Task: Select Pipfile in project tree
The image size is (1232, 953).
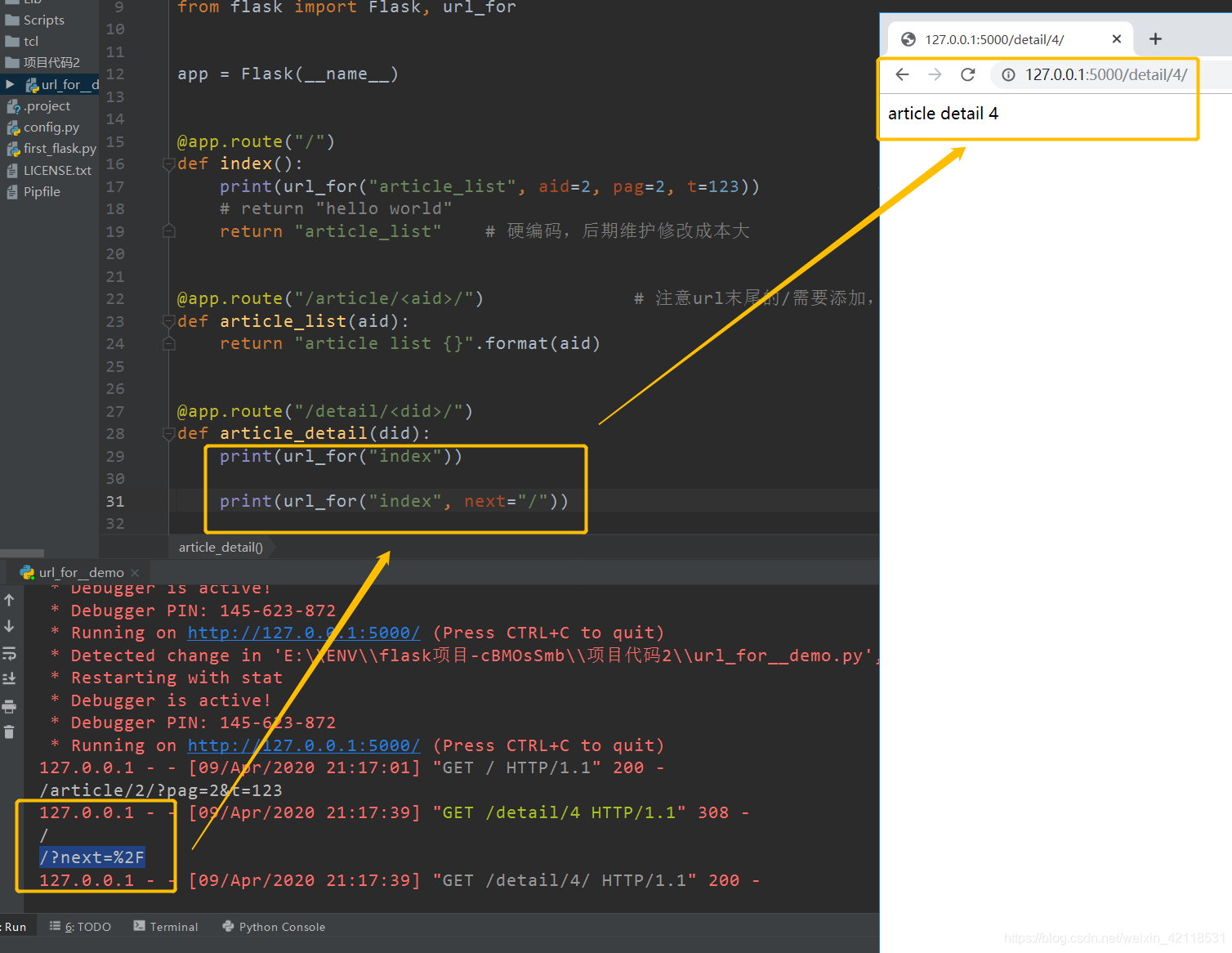Action: [x=33, y=191]
